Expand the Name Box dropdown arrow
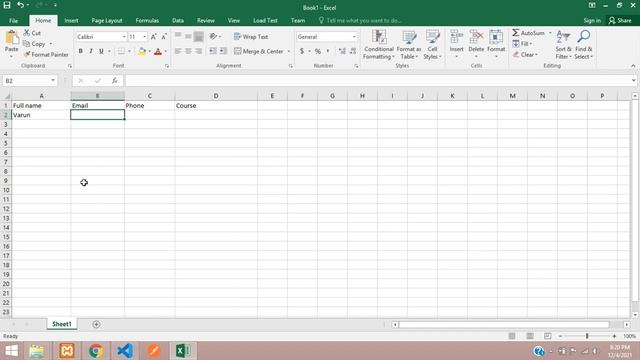 coord(53,80)
